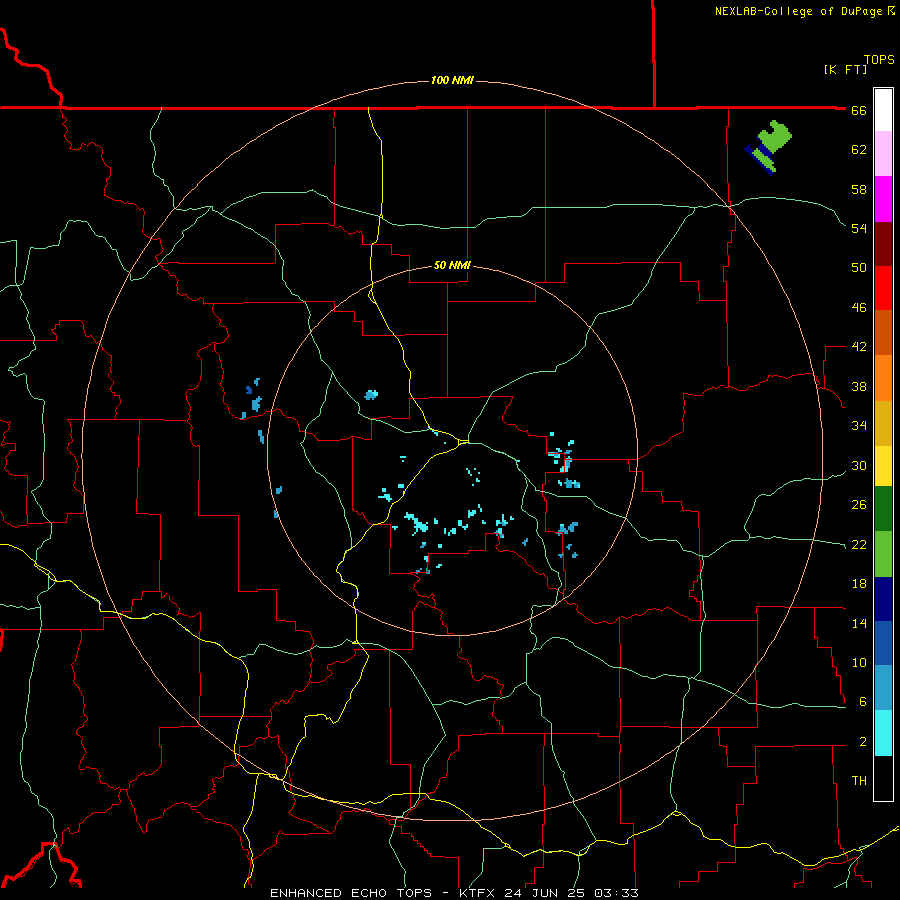Click the 2 legend value
Viewport: 900px width, 900px height.
pos(862,742)
